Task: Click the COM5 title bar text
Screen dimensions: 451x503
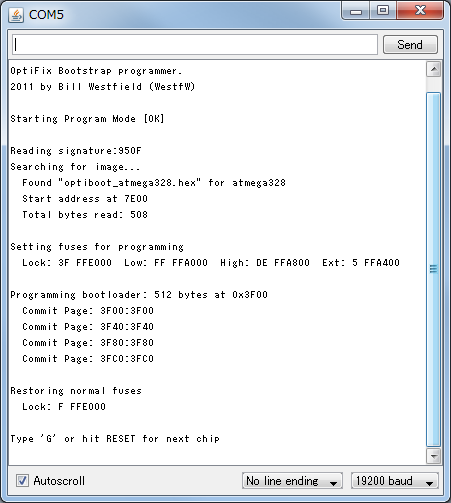Action: click(46, 15)
